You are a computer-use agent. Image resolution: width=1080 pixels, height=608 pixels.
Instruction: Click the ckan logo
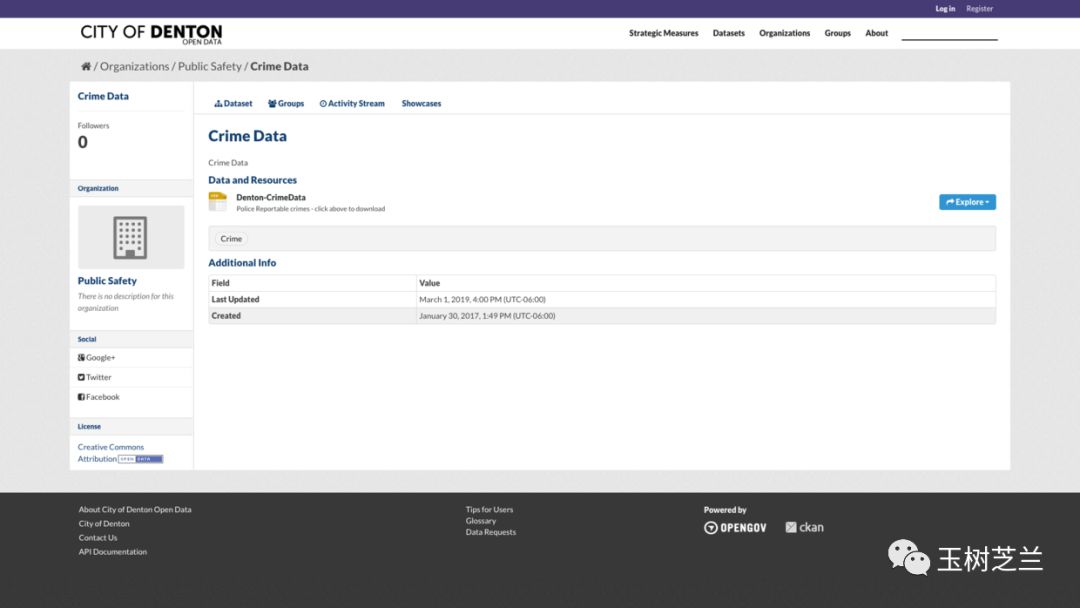pos(804,527)
